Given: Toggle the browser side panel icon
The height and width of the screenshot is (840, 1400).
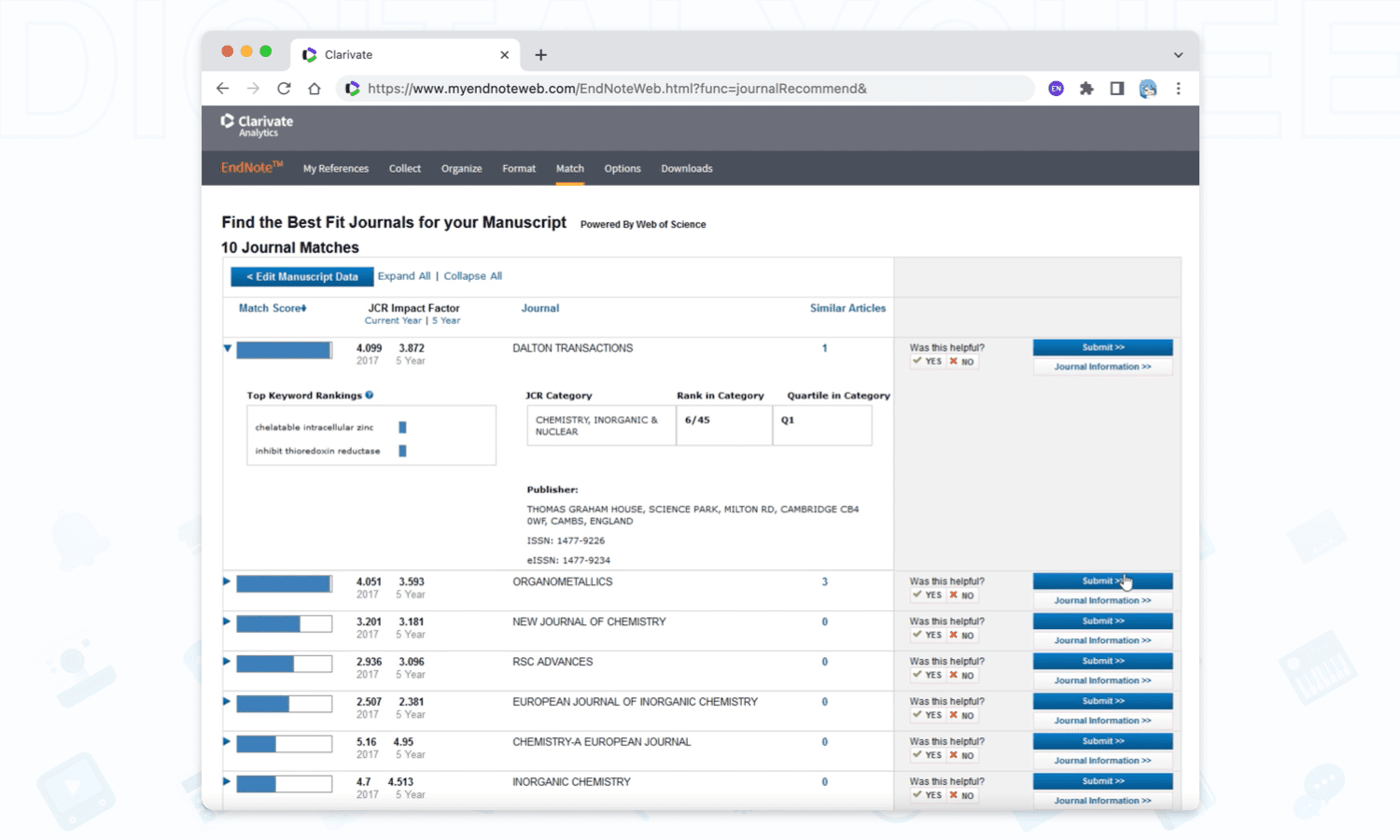Looking at the screenshot, I should 1116,89.
